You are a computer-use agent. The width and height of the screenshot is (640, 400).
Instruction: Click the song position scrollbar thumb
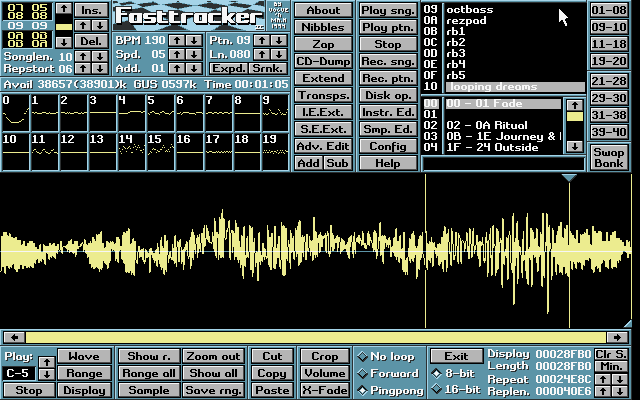64,27
